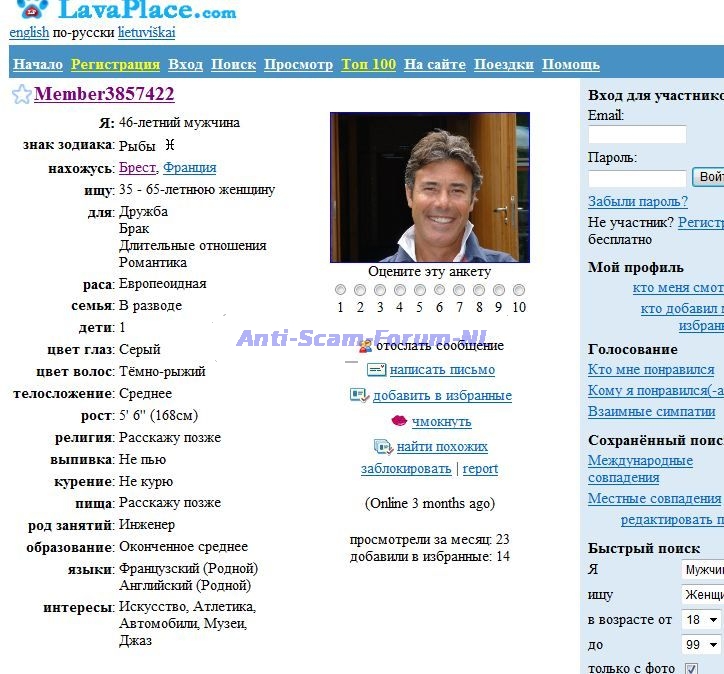
Task: Open the minimum age 18 dropdown
Action: coord(702,620)
